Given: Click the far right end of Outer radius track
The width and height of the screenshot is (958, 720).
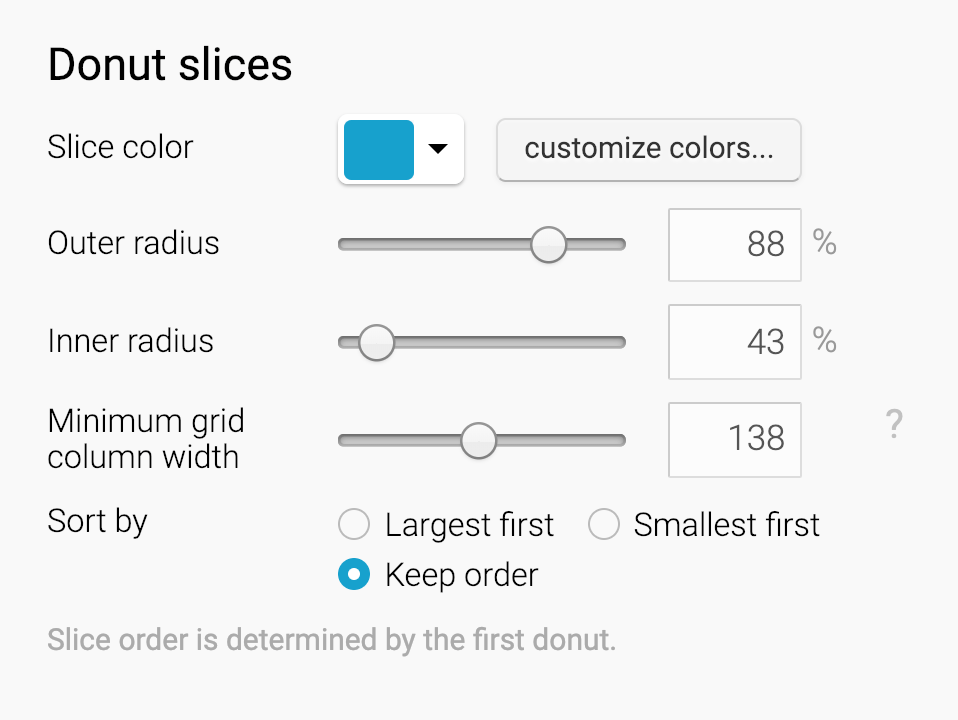Looking at the screenshot, I should click(619, 244).
